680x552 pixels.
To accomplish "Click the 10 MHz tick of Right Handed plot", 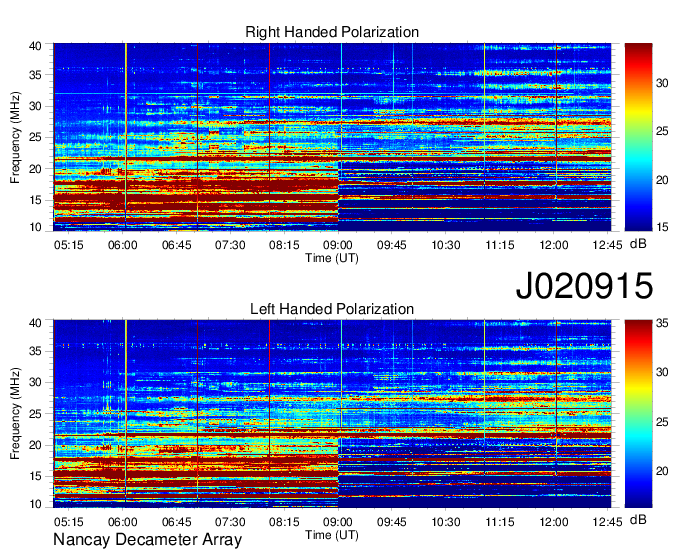I will [36, 227].
